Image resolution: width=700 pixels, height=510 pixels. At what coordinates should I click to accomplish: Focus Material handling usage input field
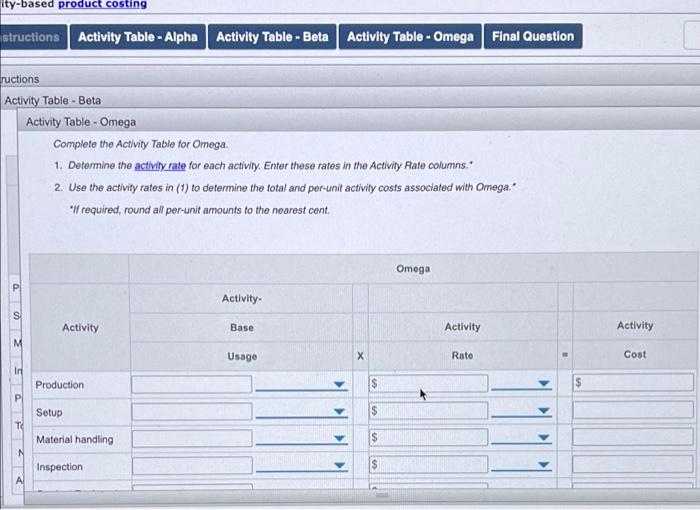click(192, 439)
